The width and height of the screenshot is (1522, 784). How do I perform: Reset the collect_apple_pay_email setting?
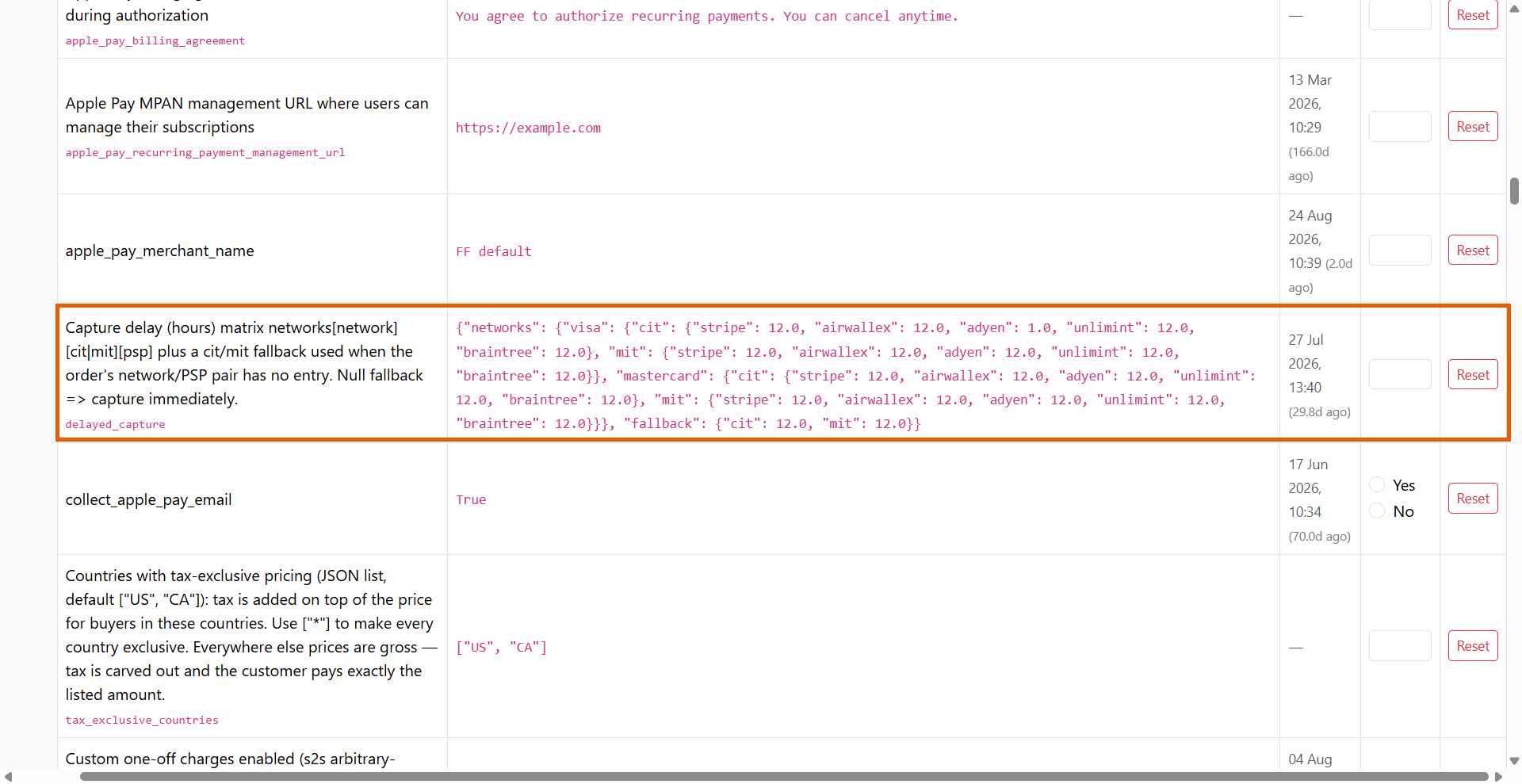pos(1473,499)
